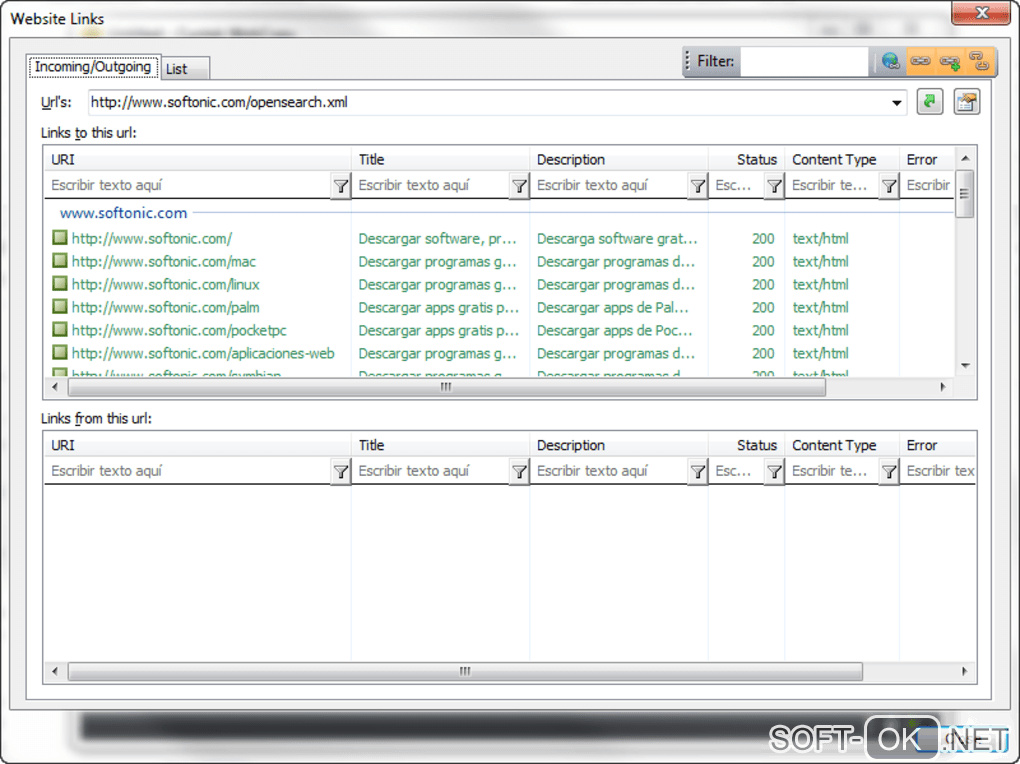Image resolution: width=1020 pixels, height=764 pixels.
Task: Click URI filter icon in Links from table
Action: (x=340, y=472)
